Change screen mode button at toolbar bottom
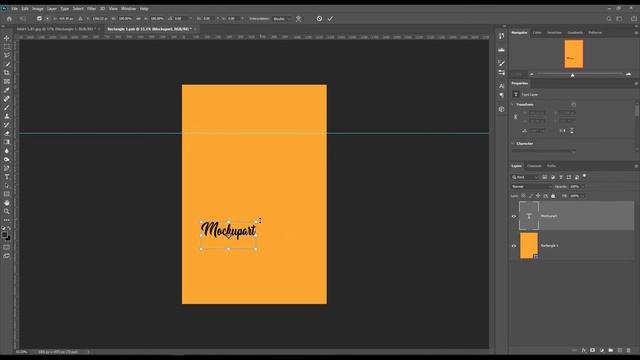Viewport: 640px width, 360px height. (x=7, y=256)
